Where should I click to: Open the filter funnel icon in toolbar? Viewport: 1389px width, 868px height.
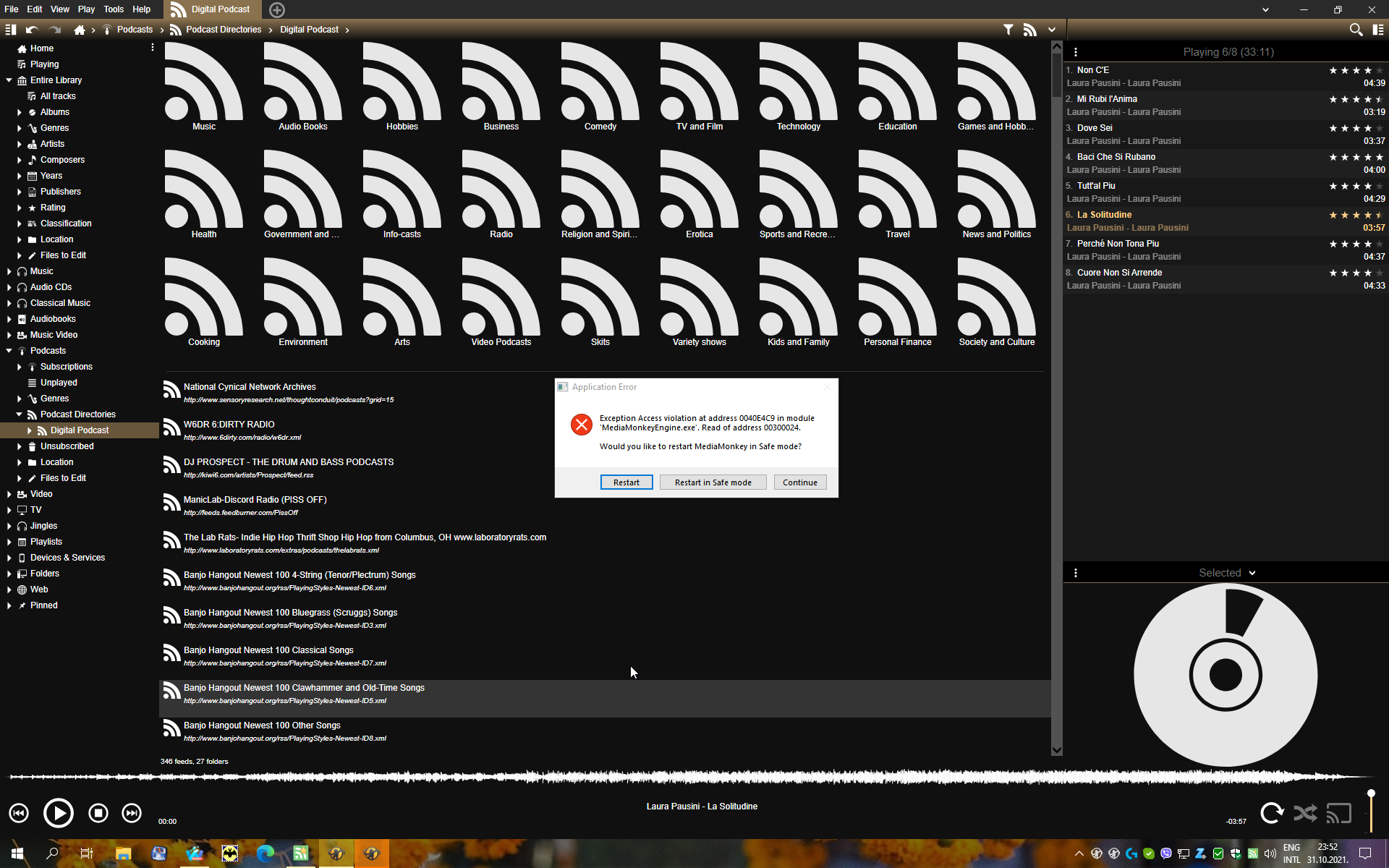(x=1008, y=30)
